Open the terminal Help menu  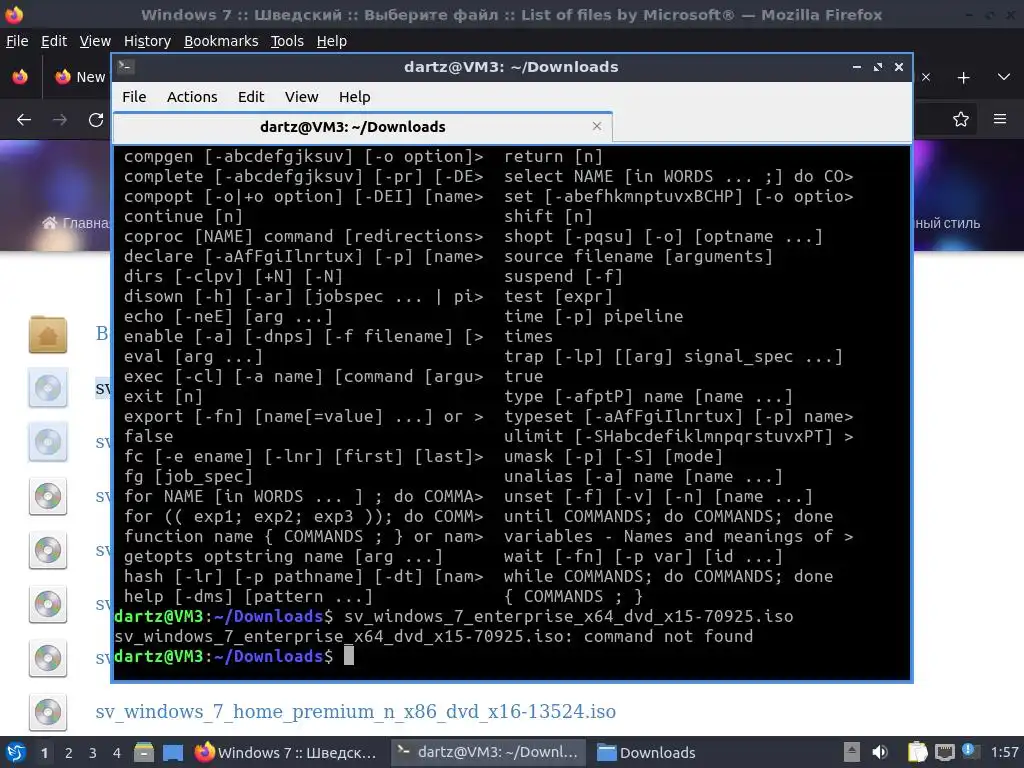[355, 97]
